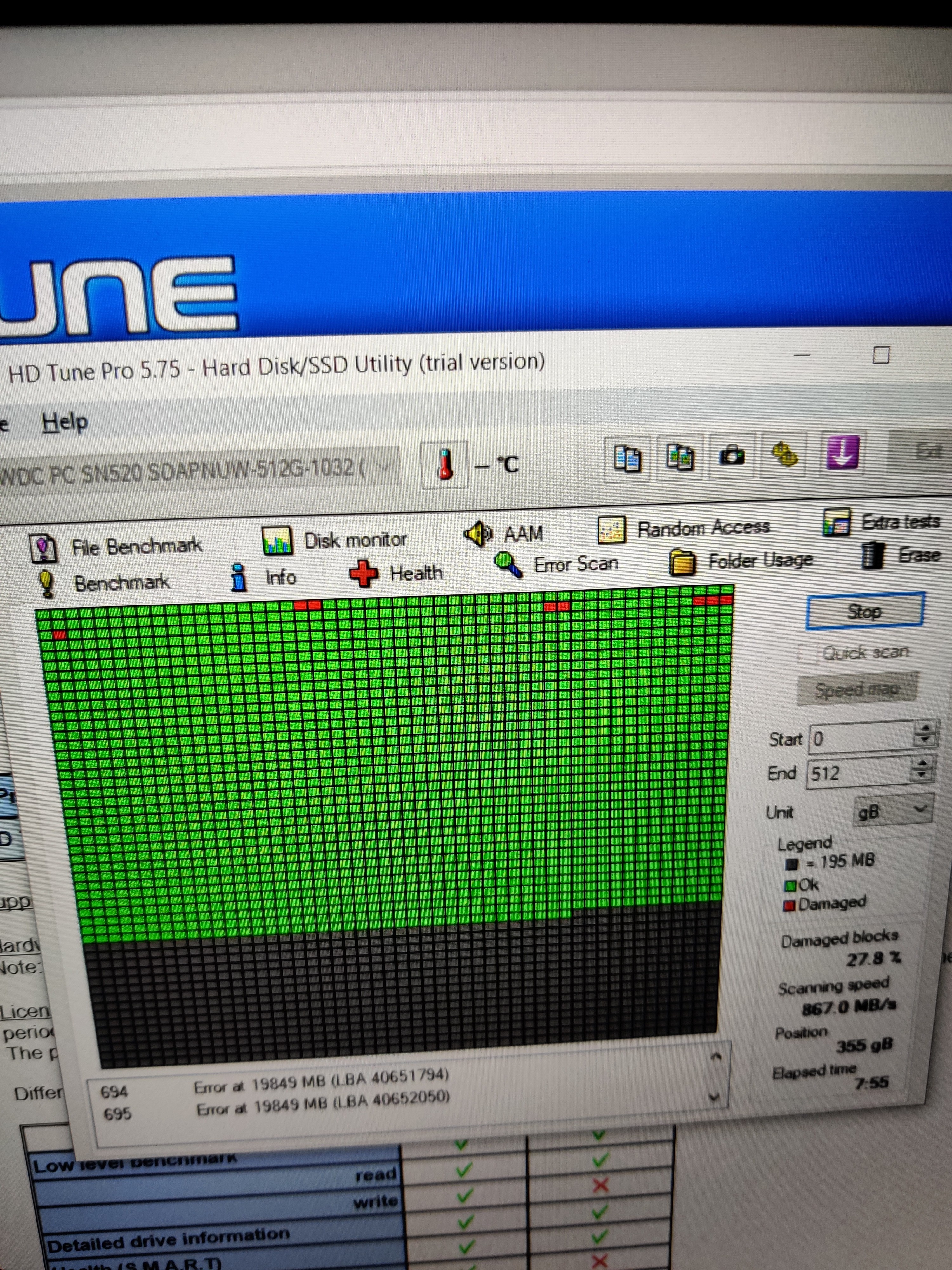Click the Start value input field

tap(861, 737)
